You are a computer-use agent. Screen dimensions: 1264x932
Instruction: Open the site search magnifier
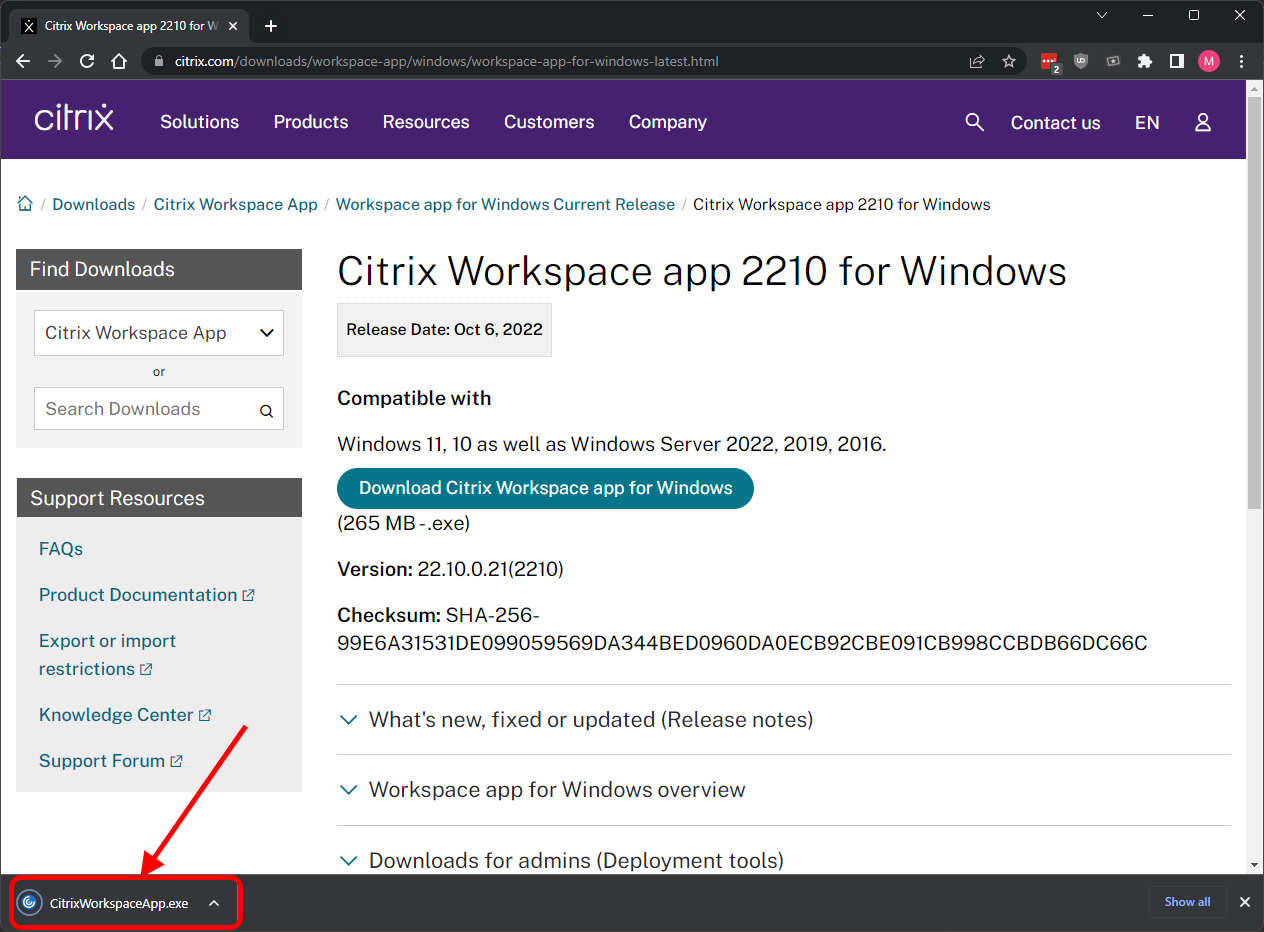[975, 122]
